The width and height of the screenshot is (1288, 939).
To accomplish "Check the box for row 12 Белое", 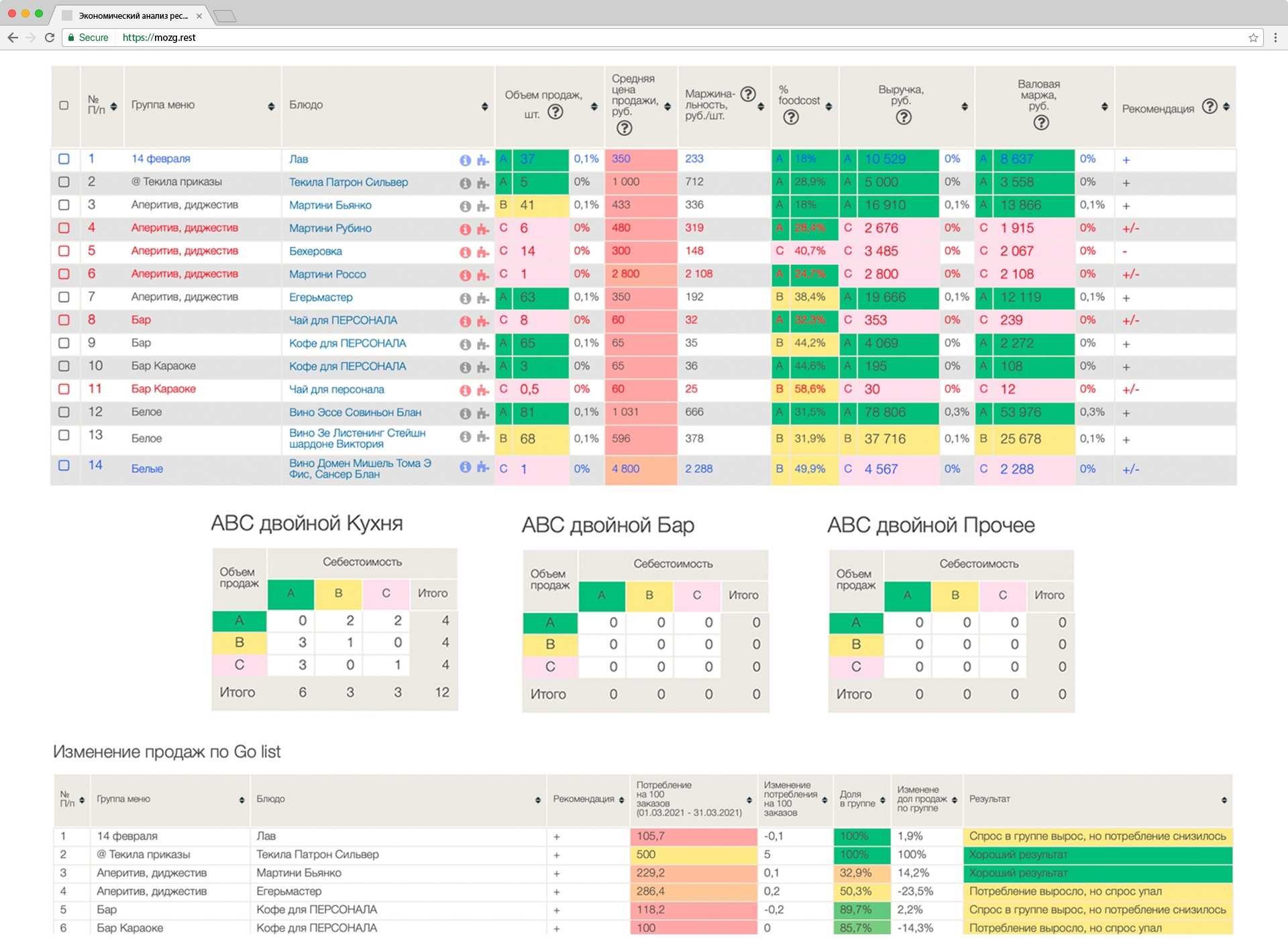I will point(64,412).
